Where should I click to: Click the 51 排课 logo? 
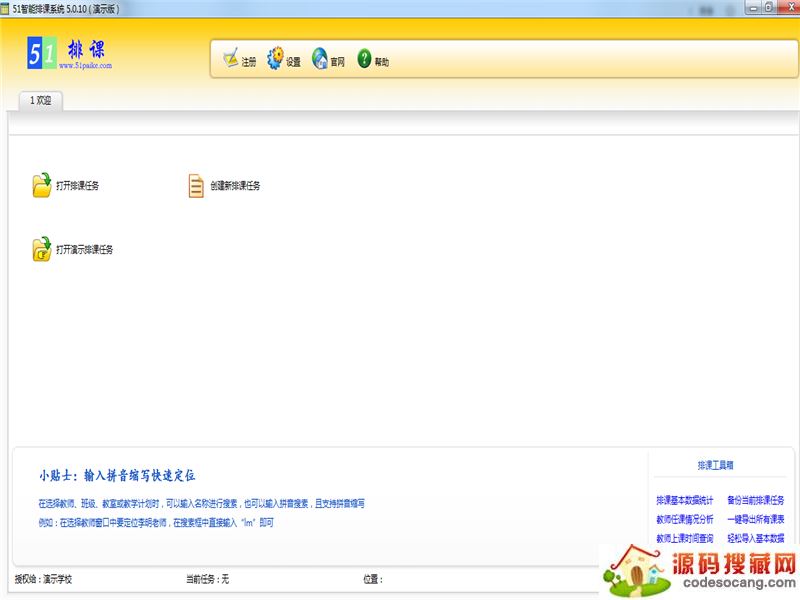68,53
